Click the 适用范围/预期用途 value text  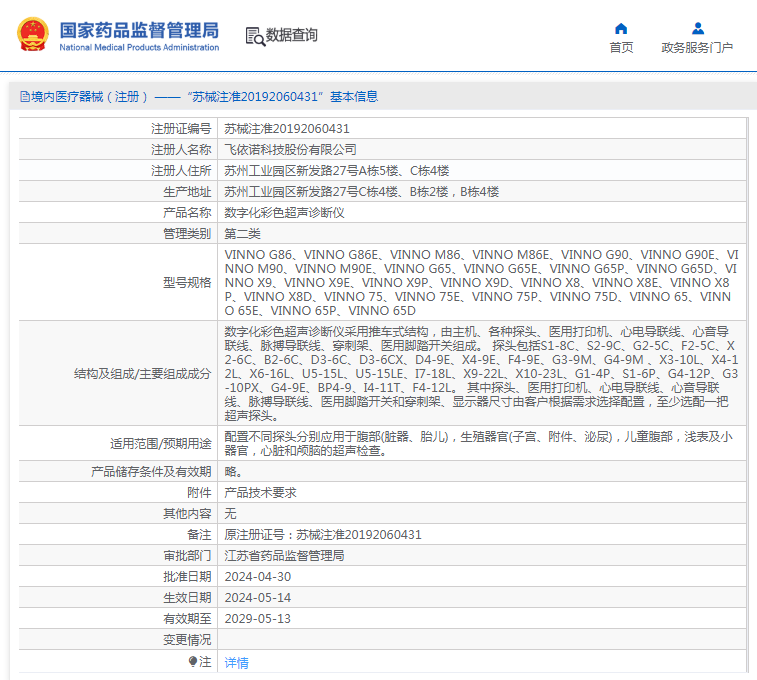(x=478, y=444)
